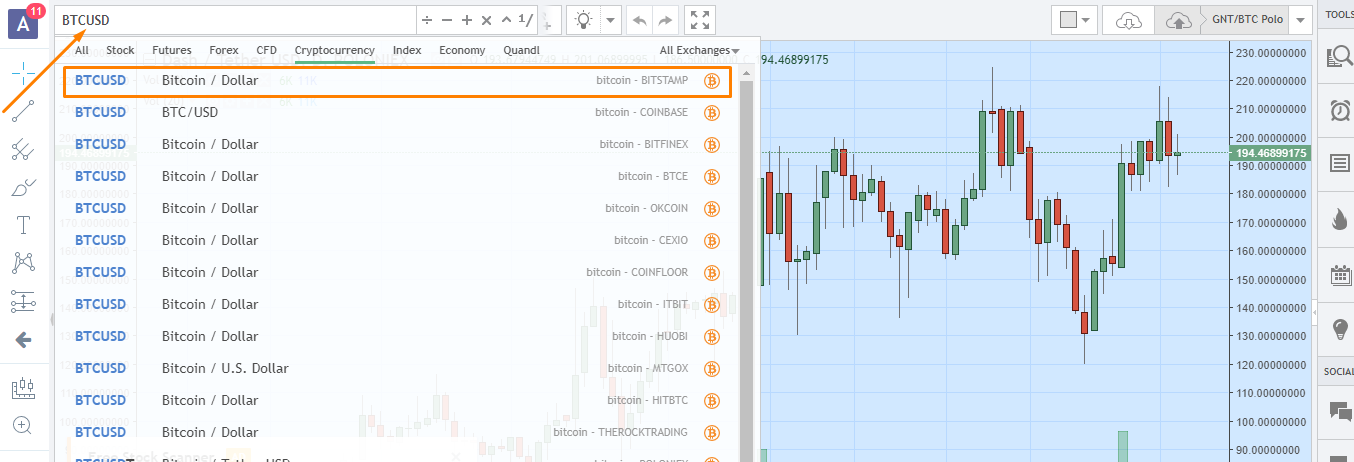This screenshot has height=462, width=1354.
Task: Open dropdown arrow next to lightbulb
Action: tap(610, 20)
